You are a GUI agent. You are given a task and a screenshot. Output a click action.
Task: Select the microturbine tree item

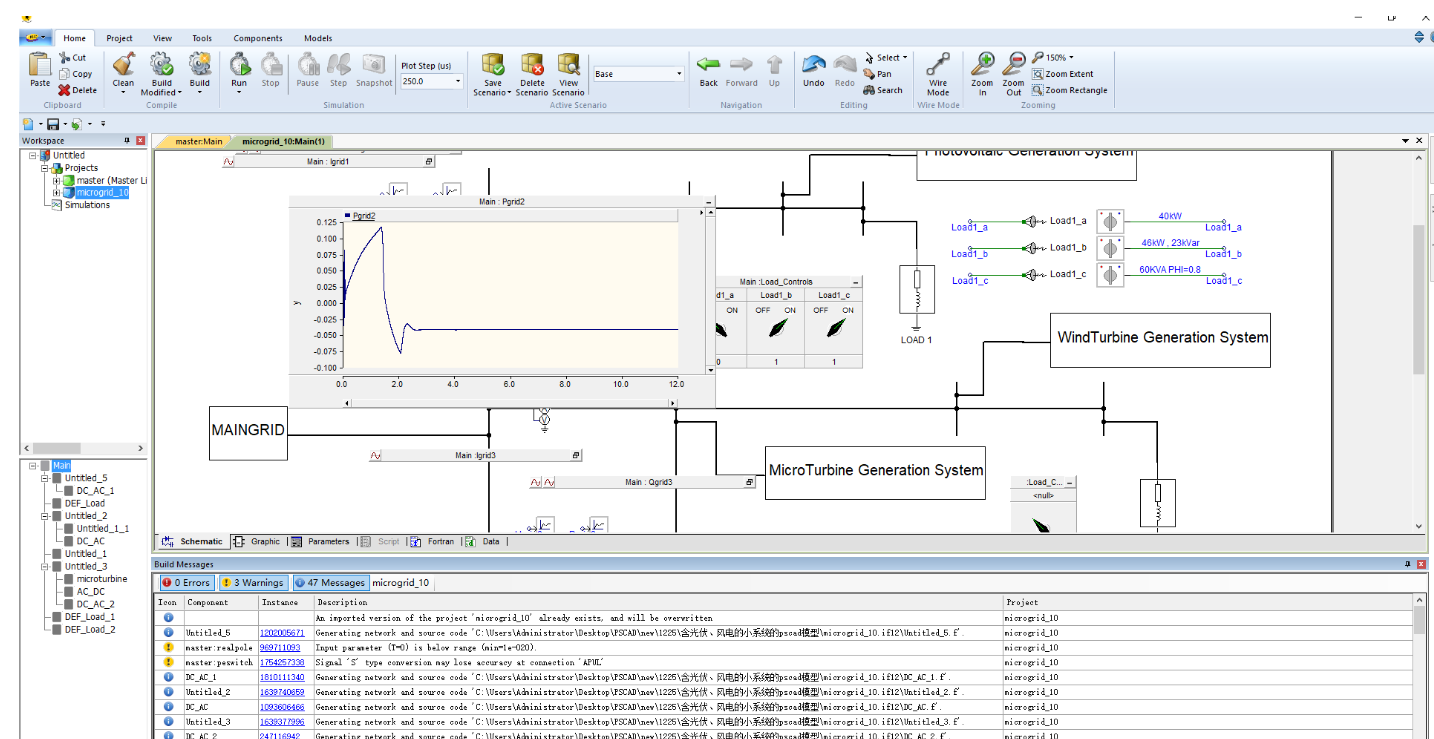point(102,579)
